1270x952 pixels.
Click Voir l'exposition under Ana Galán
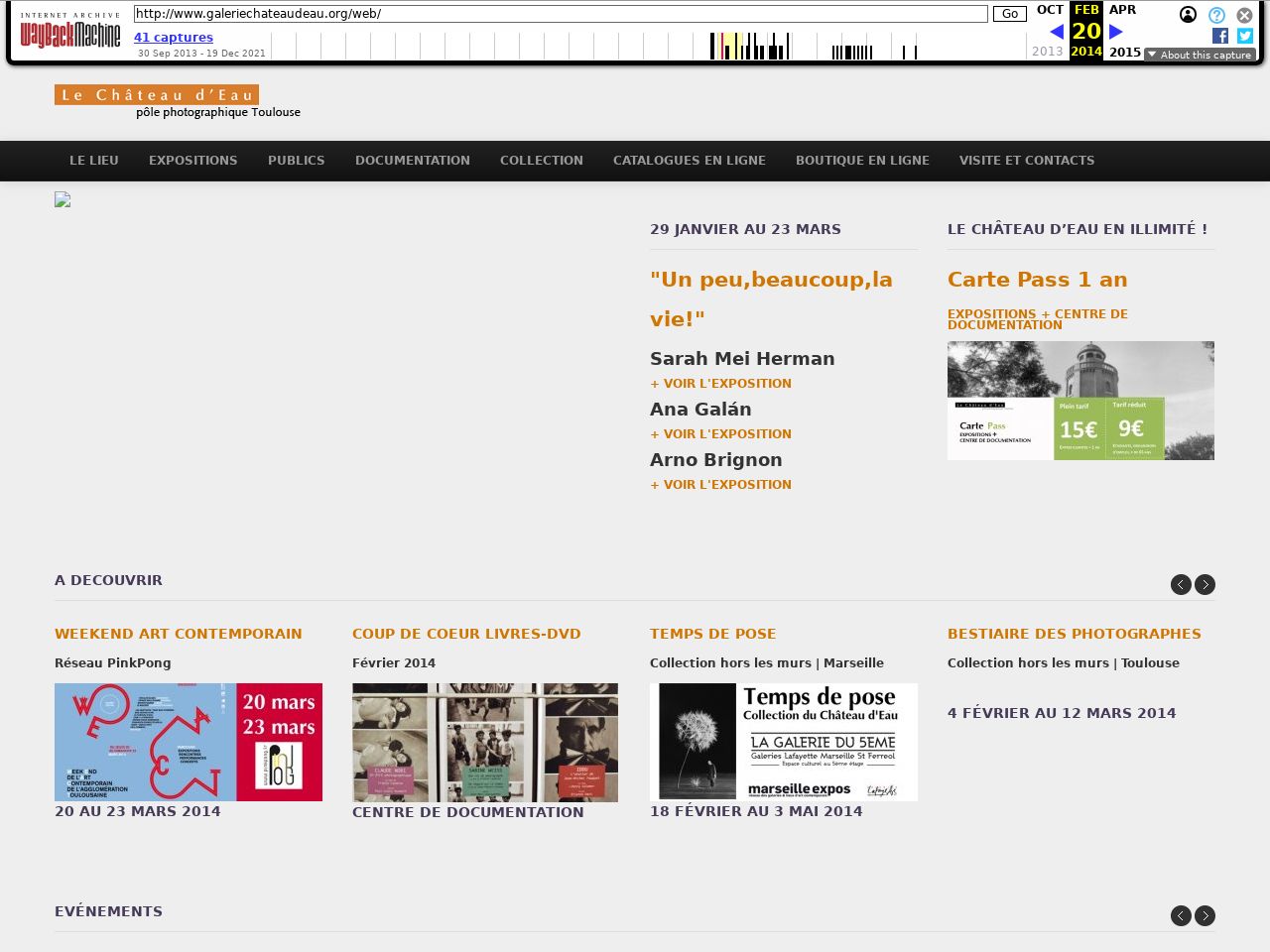tap(720, 434)
